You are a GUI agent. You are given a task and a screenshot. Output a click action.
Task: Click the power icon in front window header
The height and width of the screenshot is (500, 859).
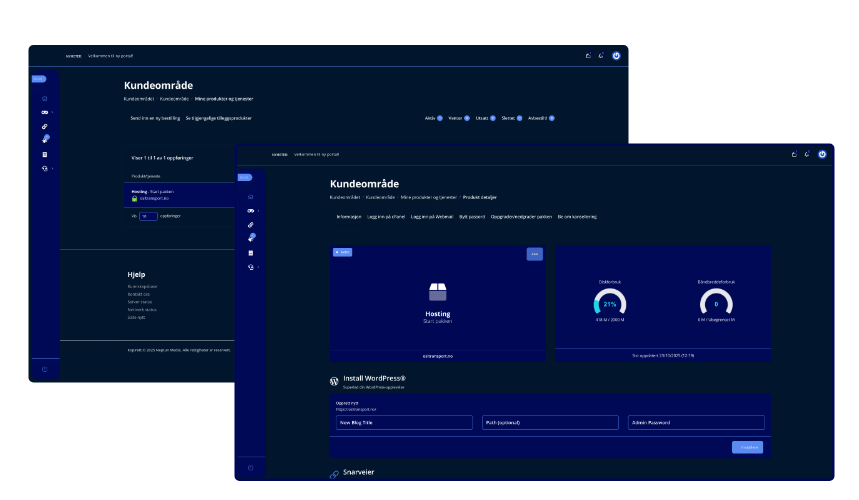tap(822, 154)
